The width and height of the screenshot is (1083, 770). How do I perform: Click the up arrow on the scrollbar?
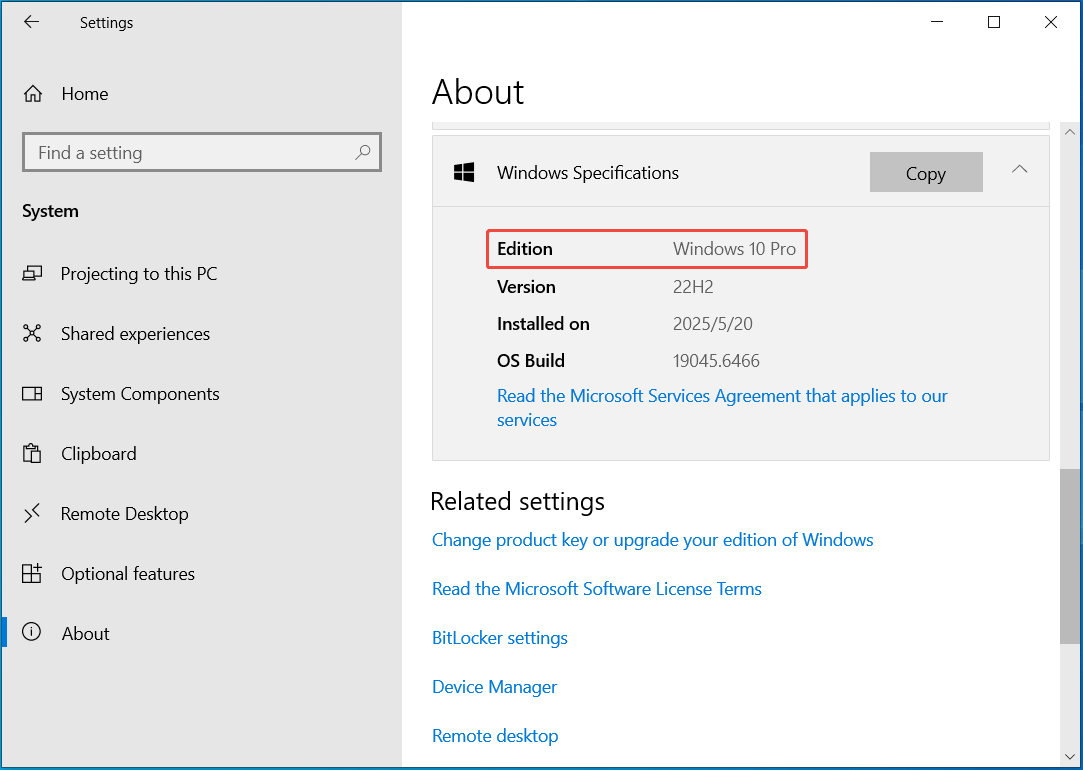1070,131
